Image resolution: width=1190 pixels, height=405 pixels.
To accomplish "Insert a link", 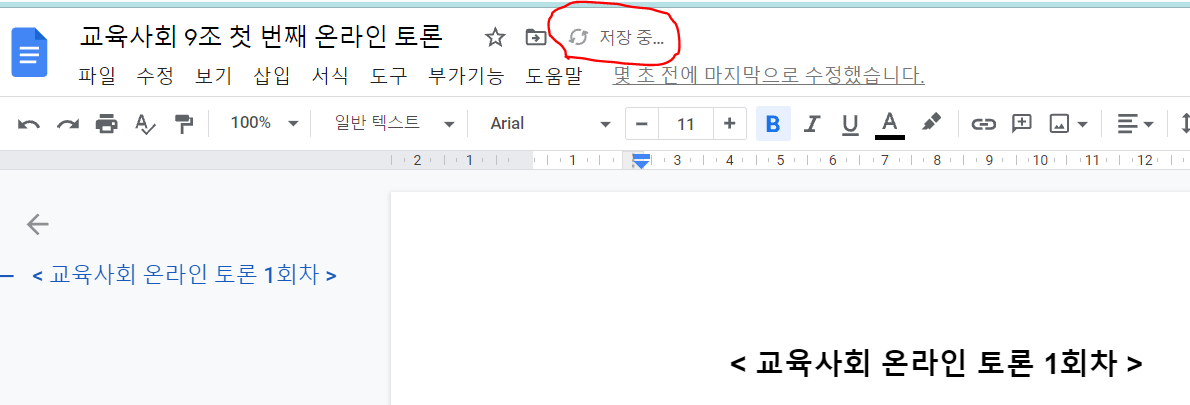I will pos(984,124).
